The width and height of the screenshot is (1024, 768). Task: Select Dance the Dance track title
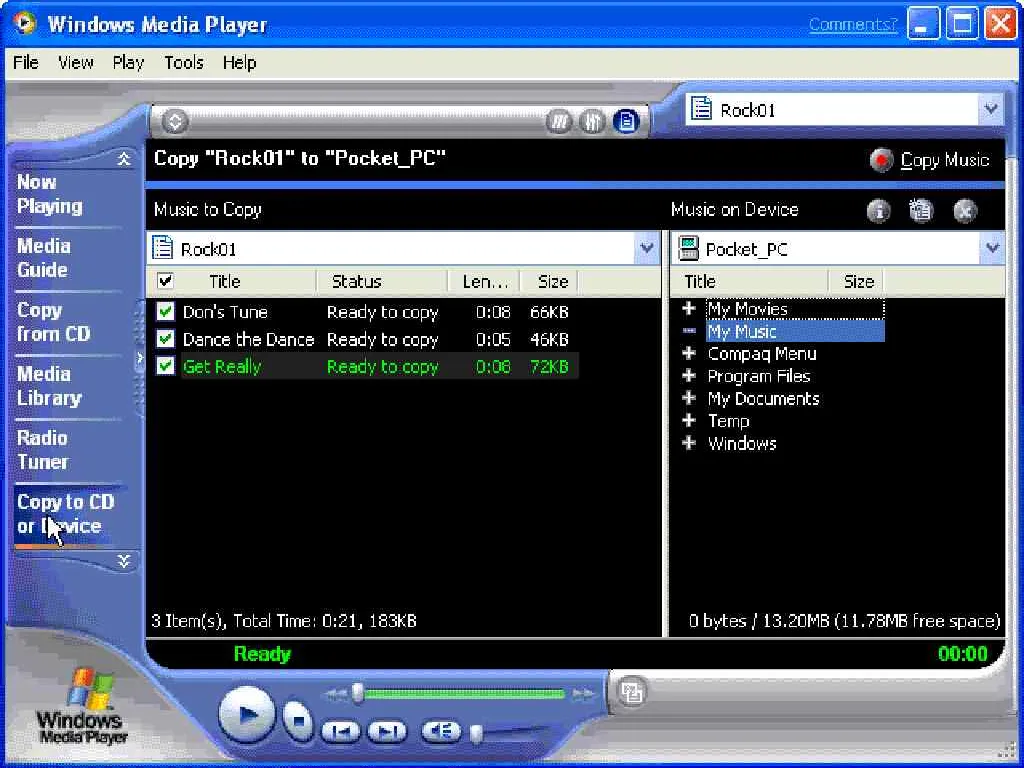click(x=248, y=340)
